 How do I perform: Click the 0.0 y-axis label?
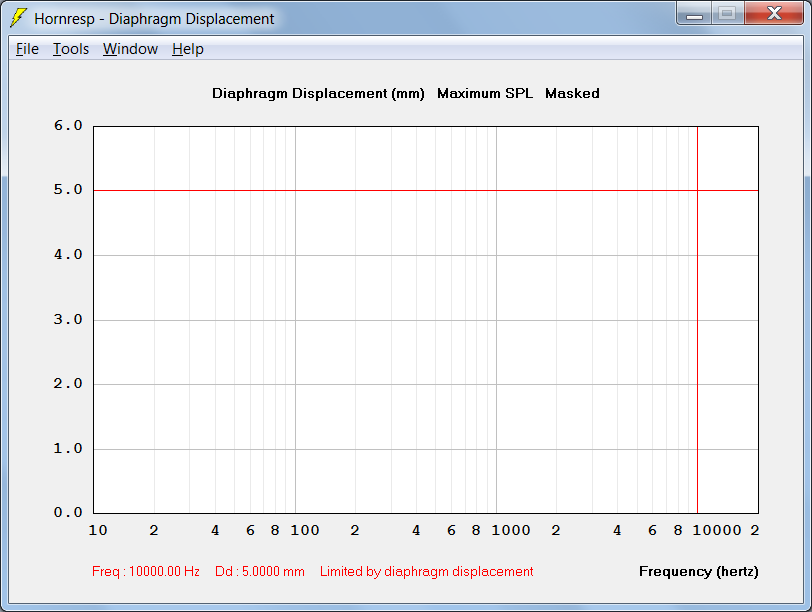(x=68, y=512)
